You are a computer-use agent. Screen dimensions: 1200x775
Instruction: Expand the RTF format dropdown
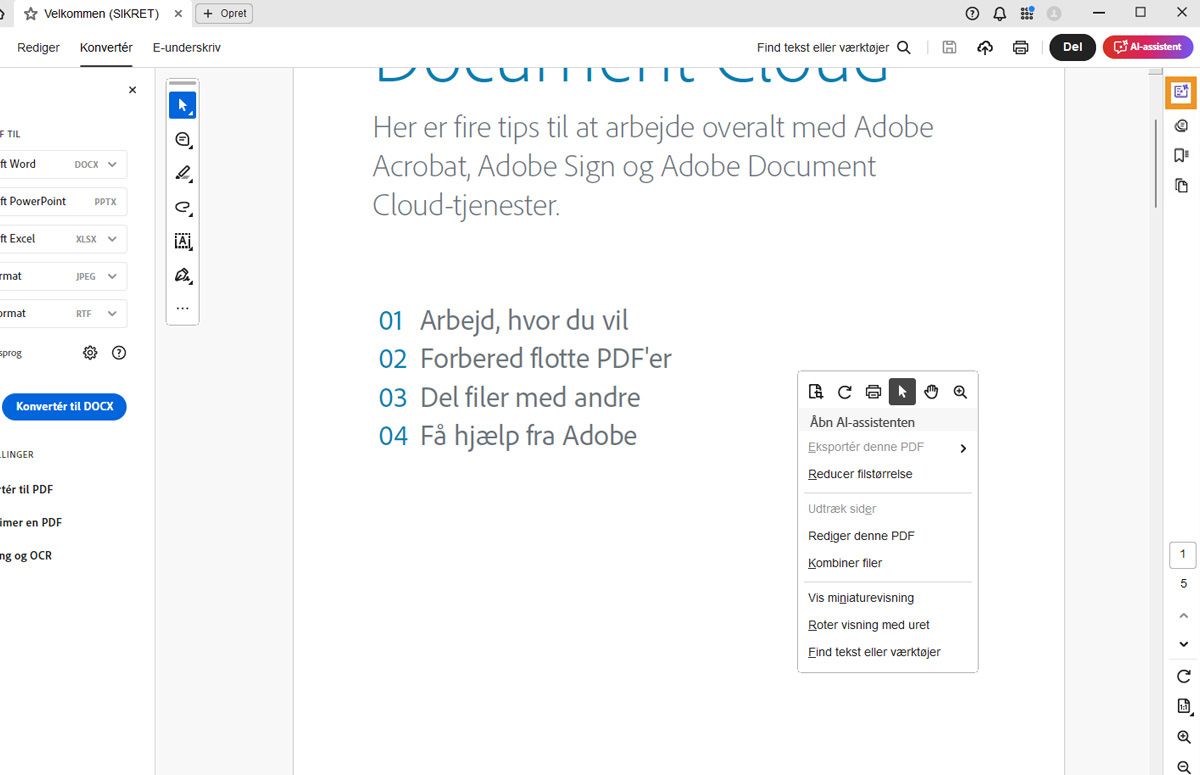(112, 313)
